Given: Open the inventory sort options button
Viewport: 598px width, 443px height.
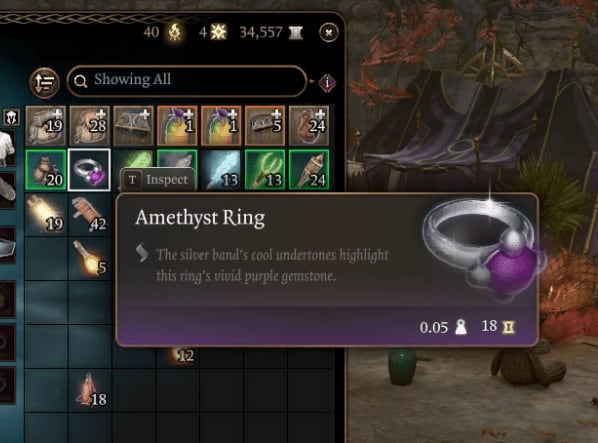Looking at the screenshot, I should [x=45, y=82].
